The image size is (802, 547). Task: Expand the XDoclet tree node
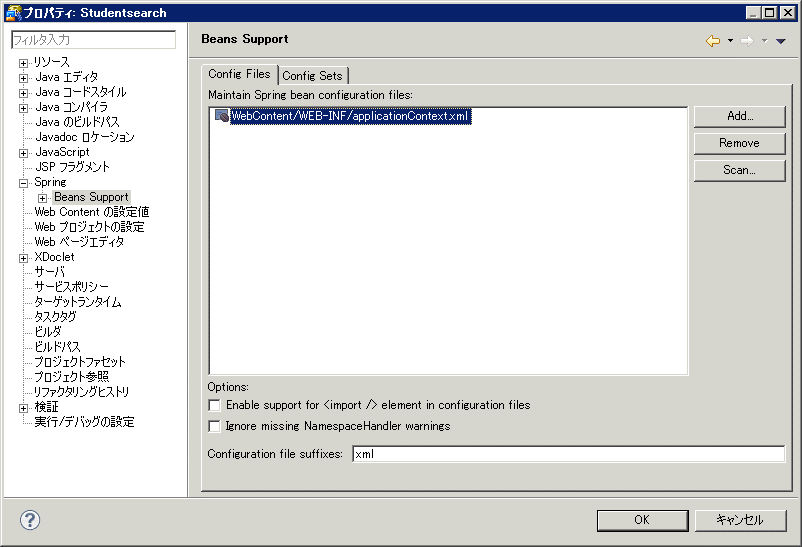tap(23, 258)
